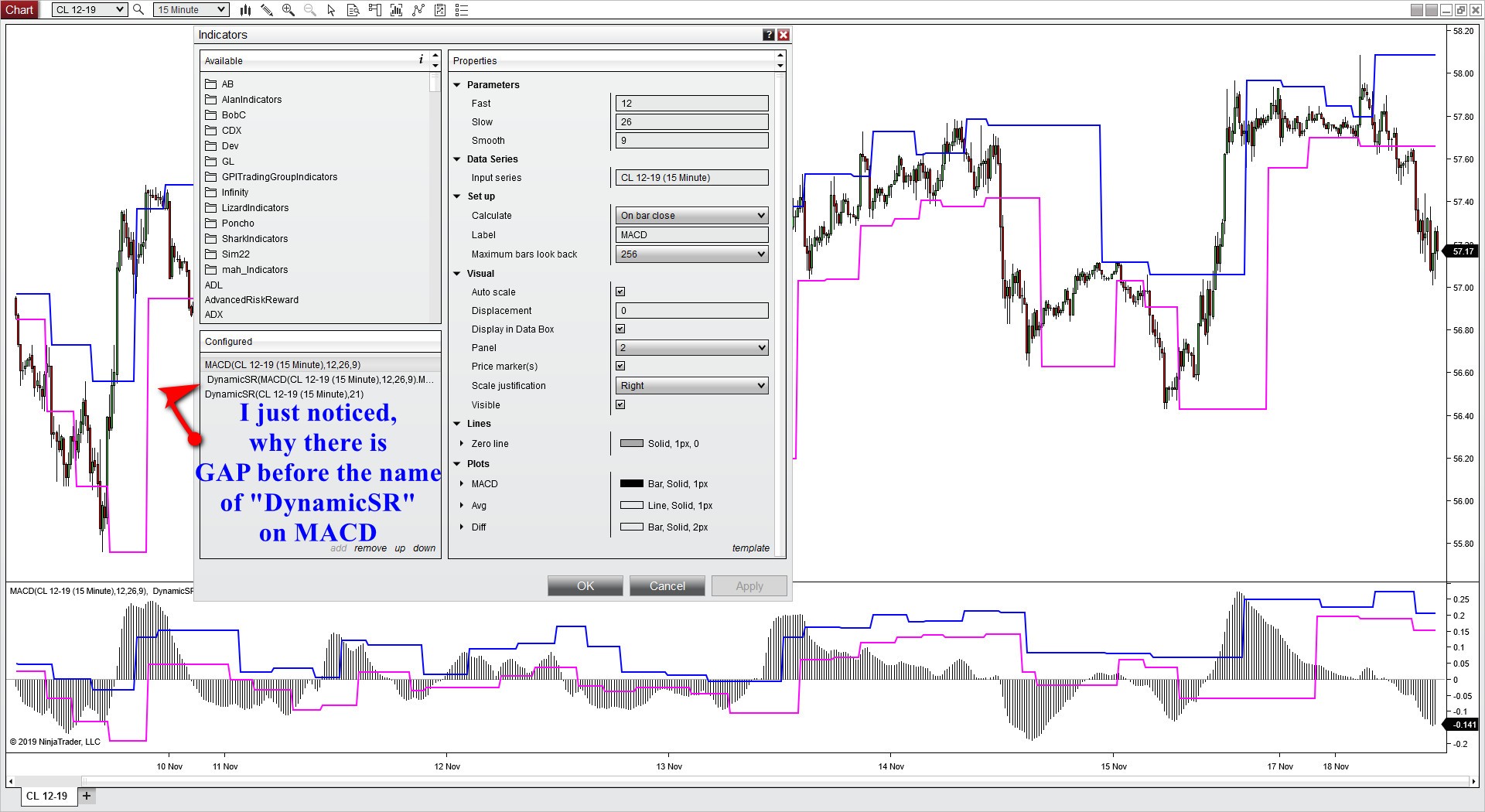Viewport: 1485px width, 812px height.
Task: Open the MACD plot color swatch
Action: (632, 483)
